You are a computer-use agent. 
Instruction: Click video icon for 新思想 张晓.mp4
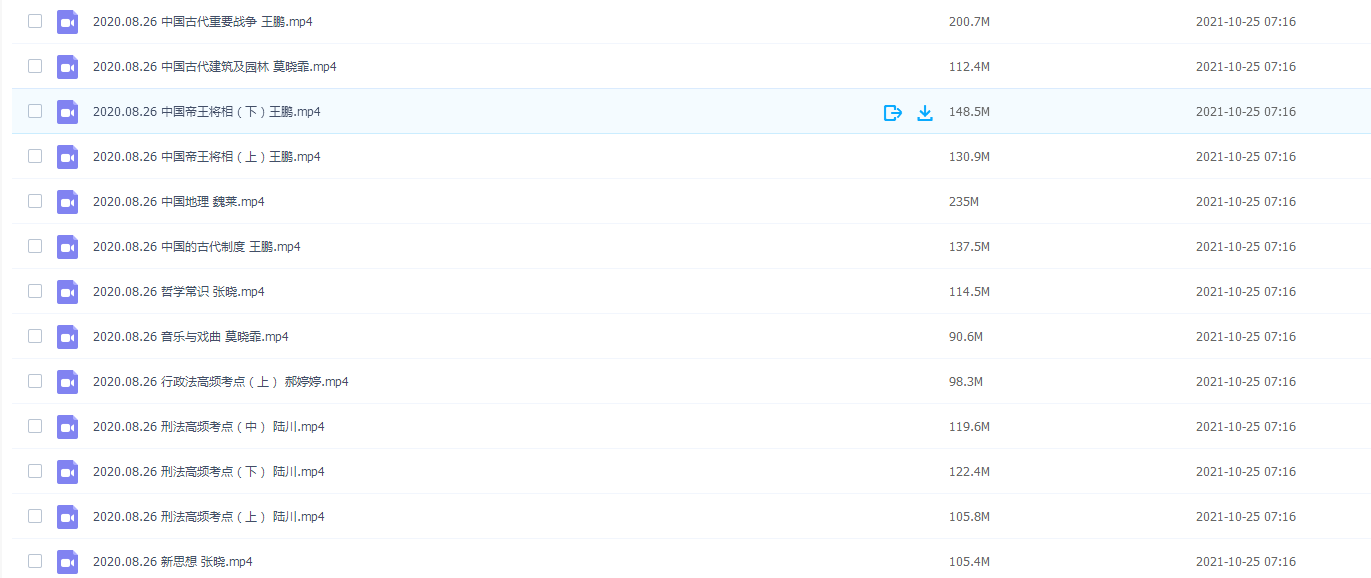tap(67, 562)
